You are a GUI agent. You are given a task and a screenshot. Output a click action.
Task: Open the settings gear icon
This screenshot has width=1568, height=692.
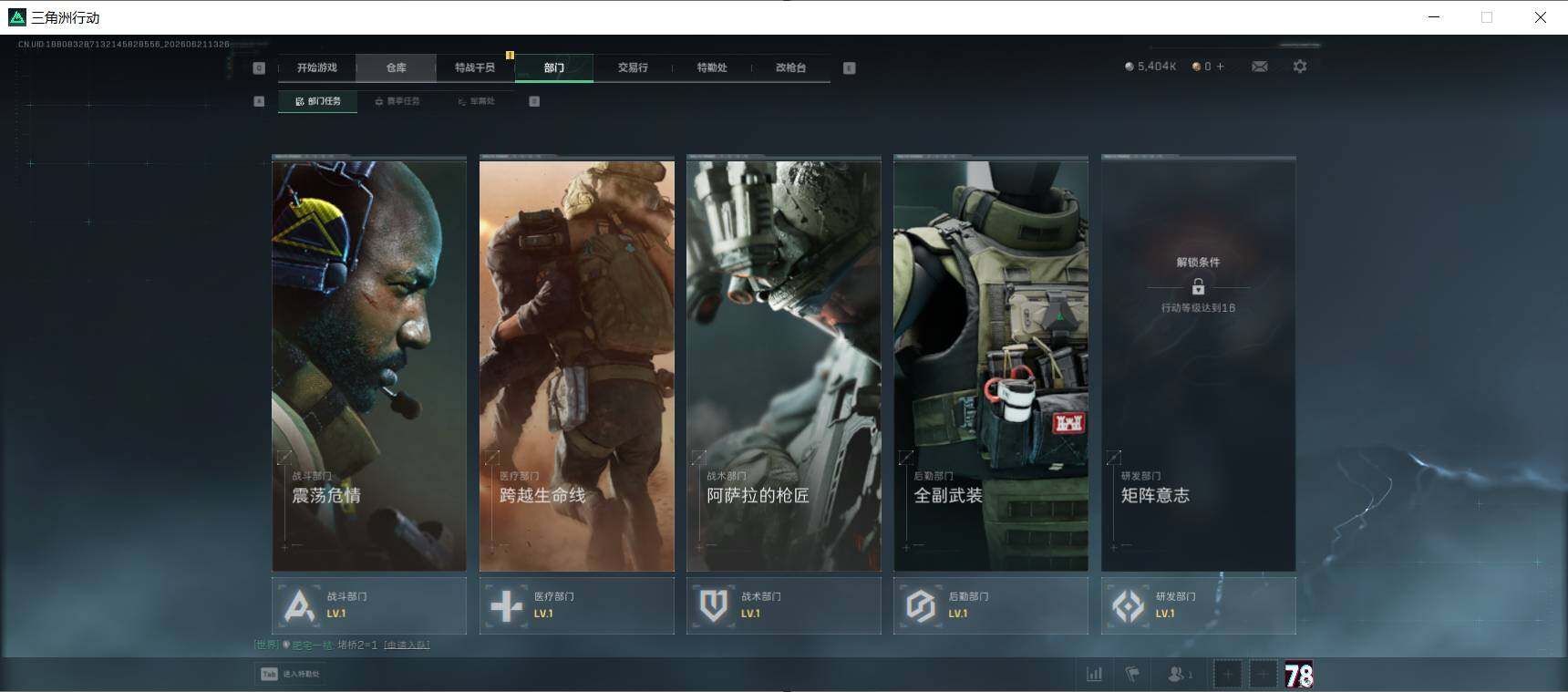(1300, 67)
